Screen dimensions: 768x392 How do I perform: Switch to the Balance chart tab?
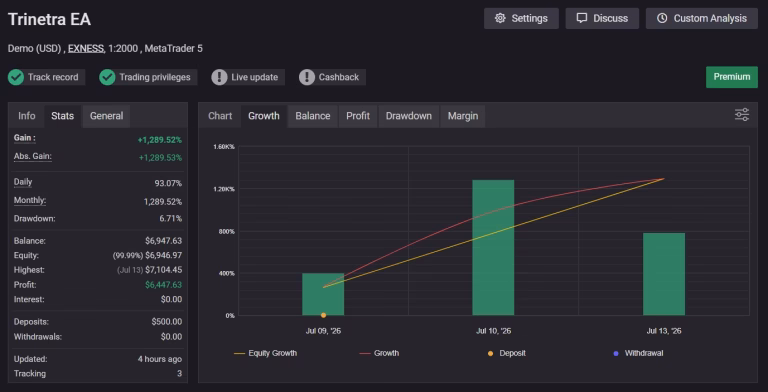(x=312, y=116)
